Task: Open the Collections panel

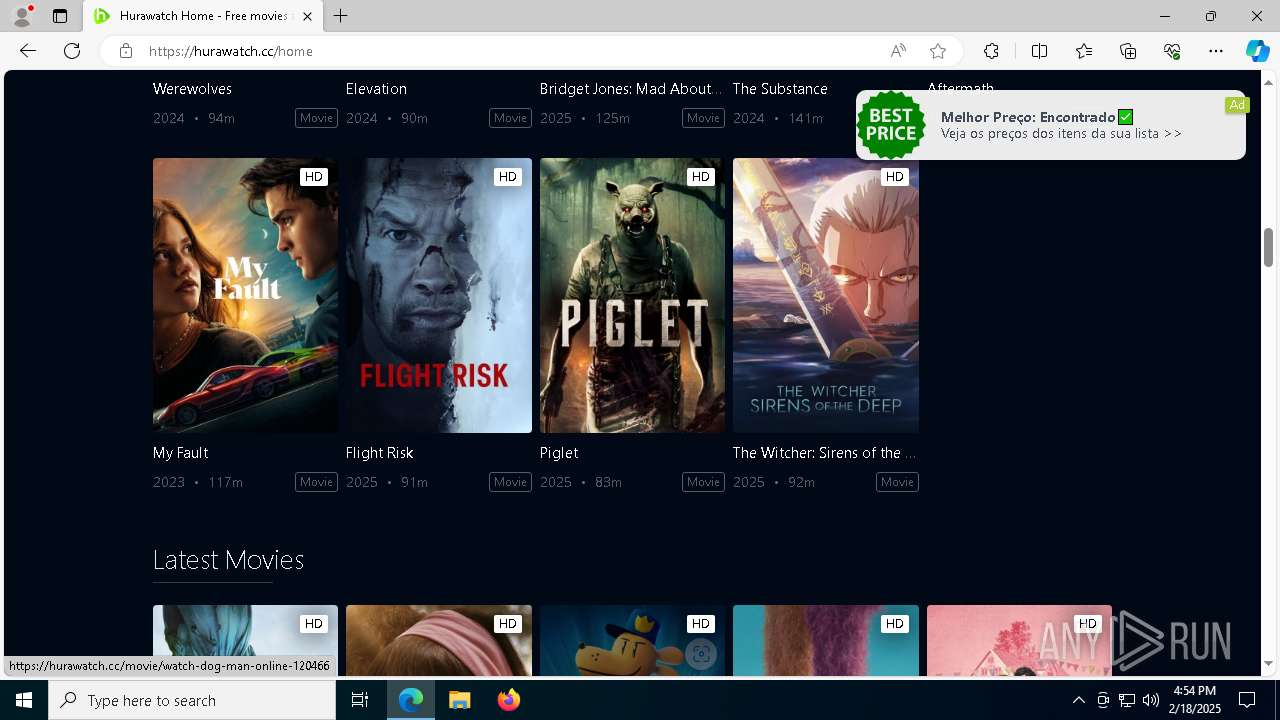Action: [1128, 51]
